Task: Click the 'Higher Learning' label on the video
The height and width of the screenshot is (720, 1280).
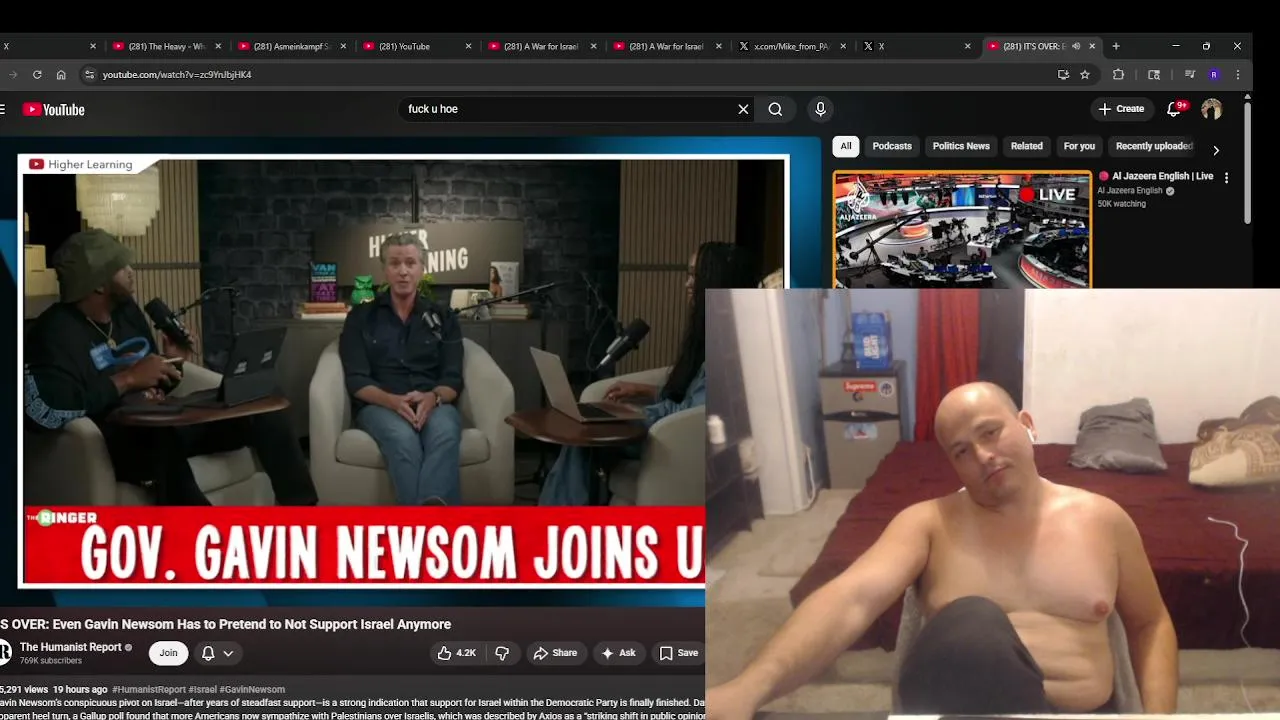Action: click(92, 164)
